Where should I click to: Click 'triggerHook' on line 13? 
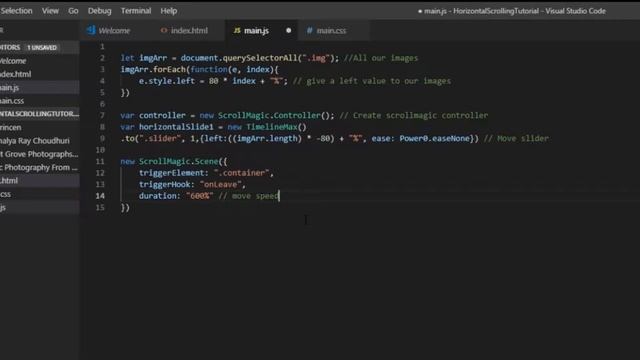pos(164,184)
